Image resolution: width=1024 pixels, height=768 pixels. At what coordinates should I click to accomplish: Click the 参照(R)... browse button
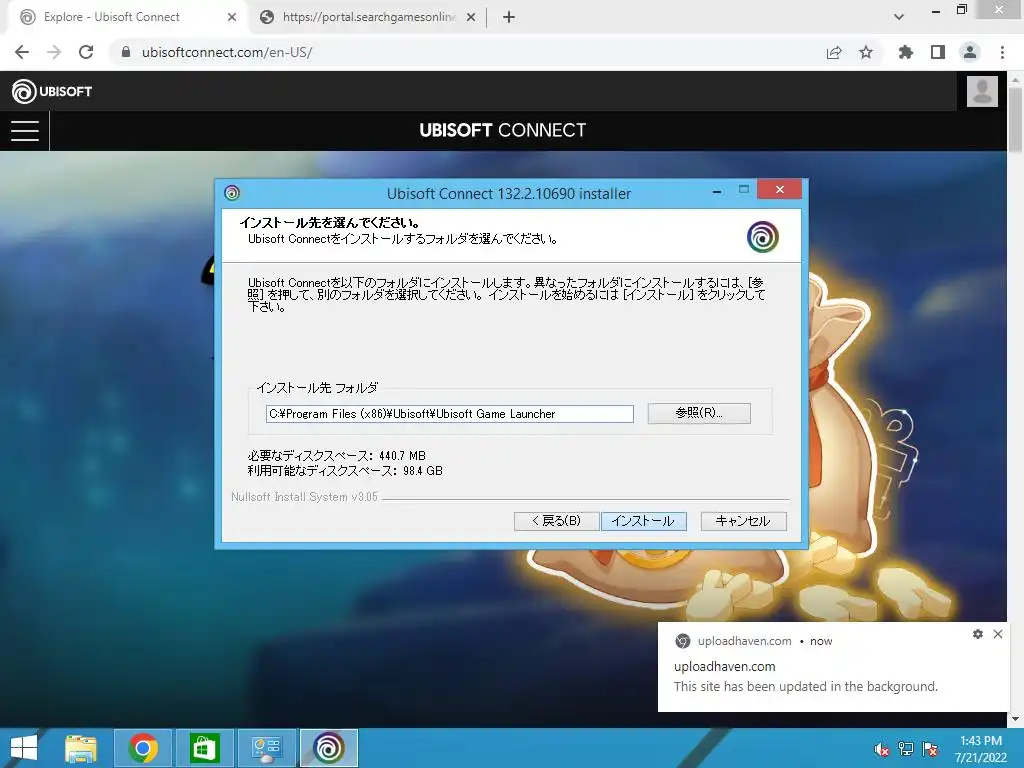[x=699, y=413]
